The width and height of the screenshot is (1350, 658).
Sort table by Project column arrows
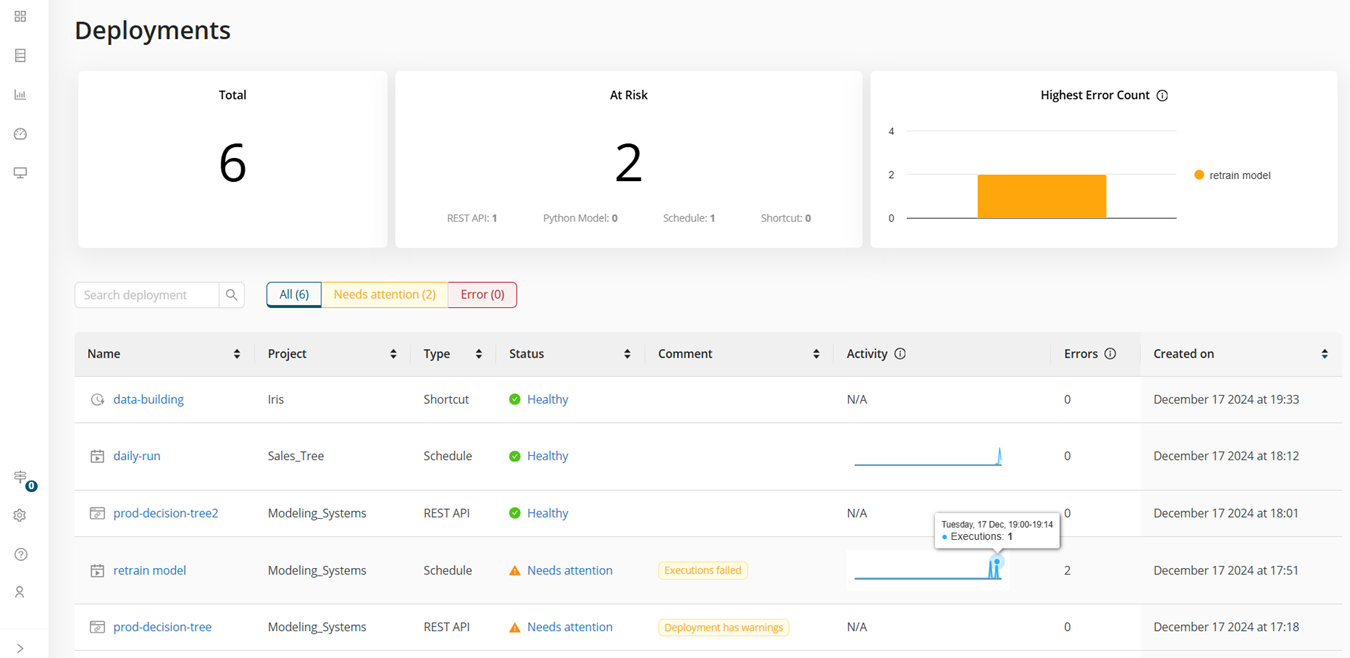[393, 354]
